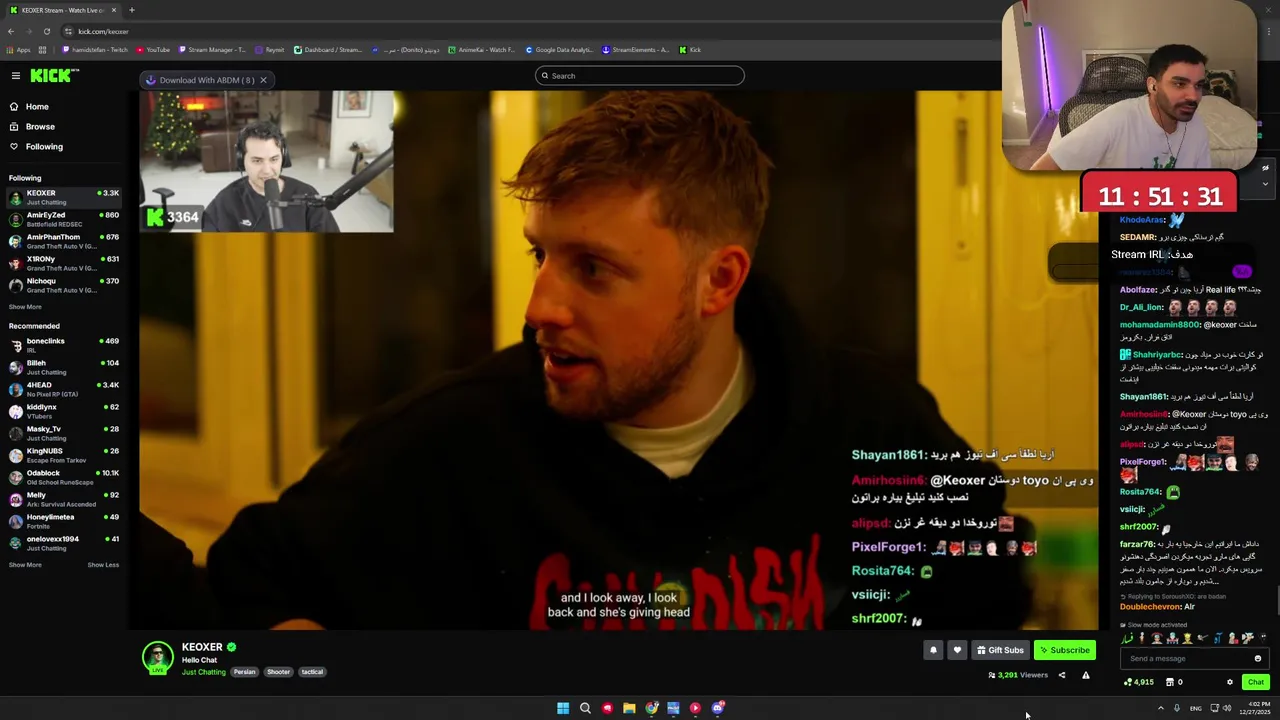The image size is (1280, 720).
Task: Open the YouTube bookmark
Action: (152, 50)
